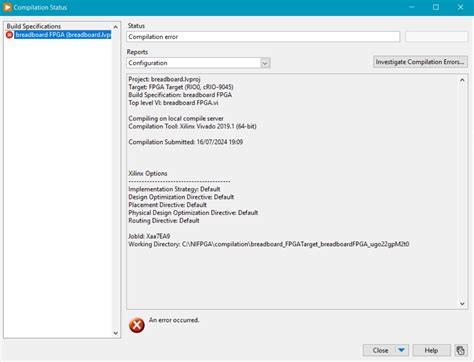Image resolution: width=474 pixels, height=362 pixels.
Task: Click the icon button right of Help
Action: click(460, 350)
